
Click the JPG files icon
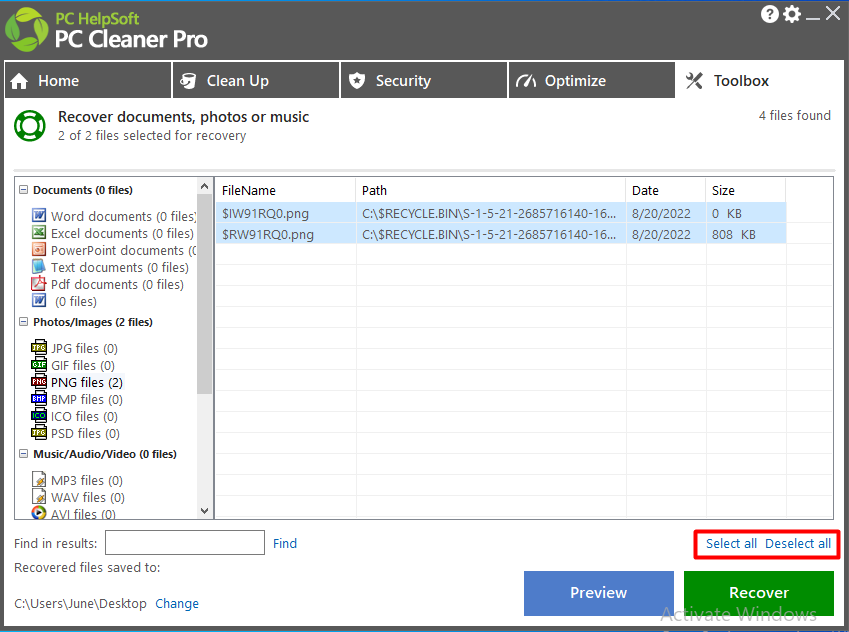click(39, 348)
